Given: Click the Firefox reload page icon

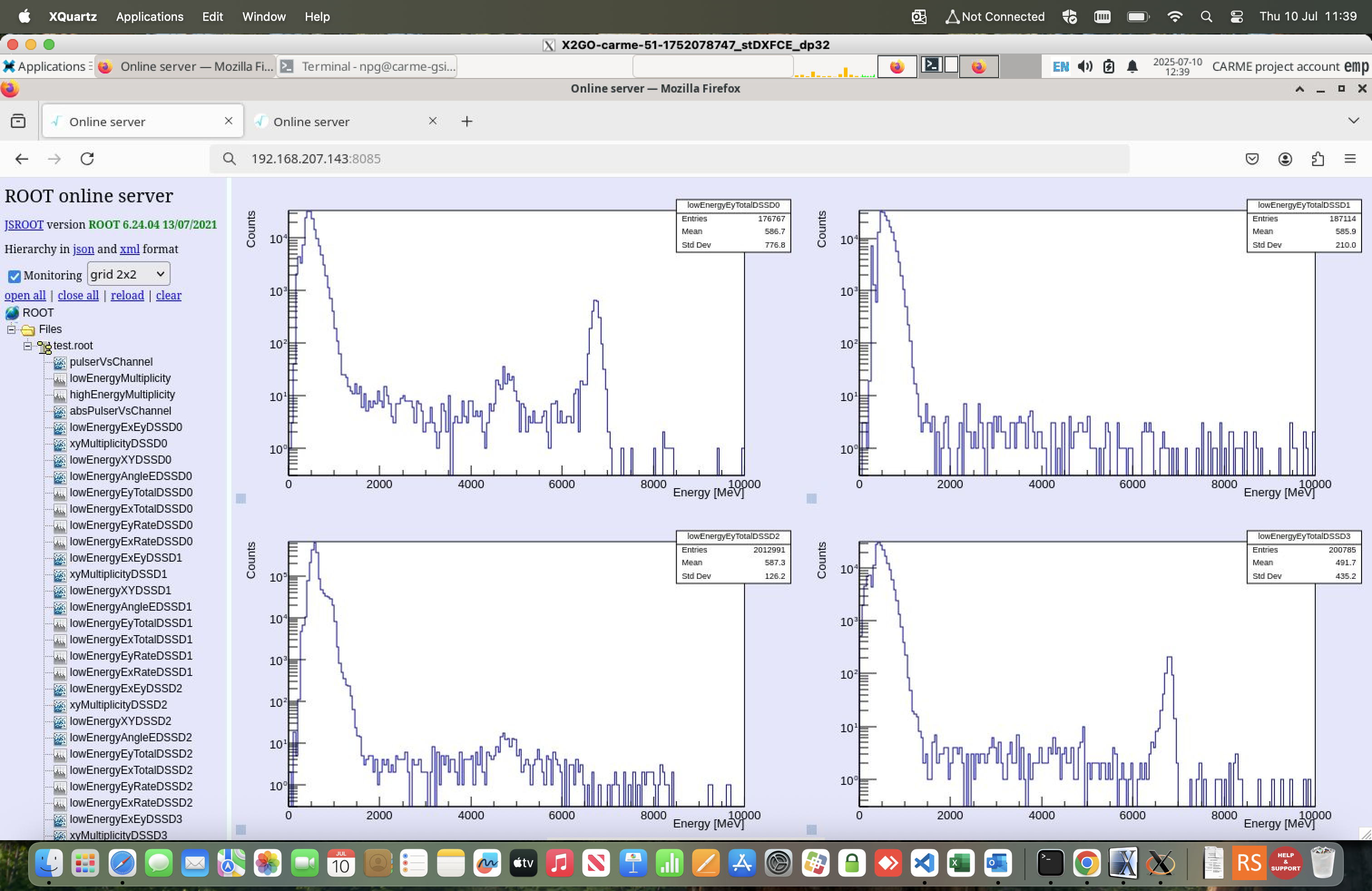Looking at the screenshot, I should tap(87, 158).
